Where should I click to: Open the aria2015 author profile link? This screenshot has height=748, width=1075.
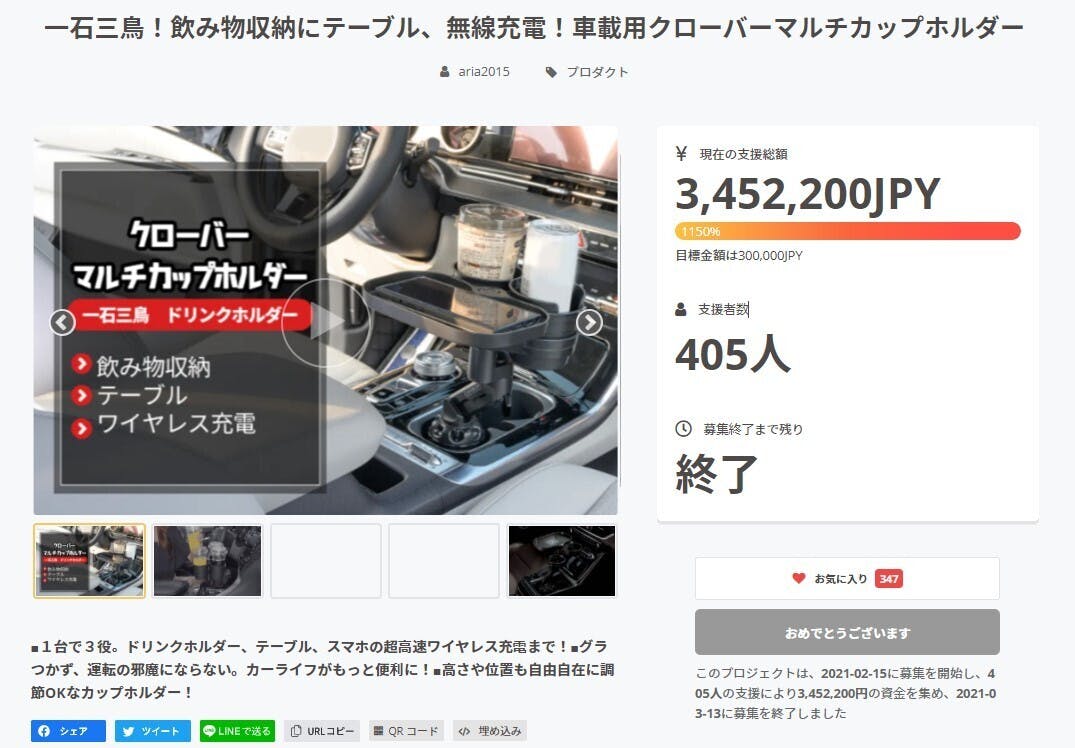(484, 72)
